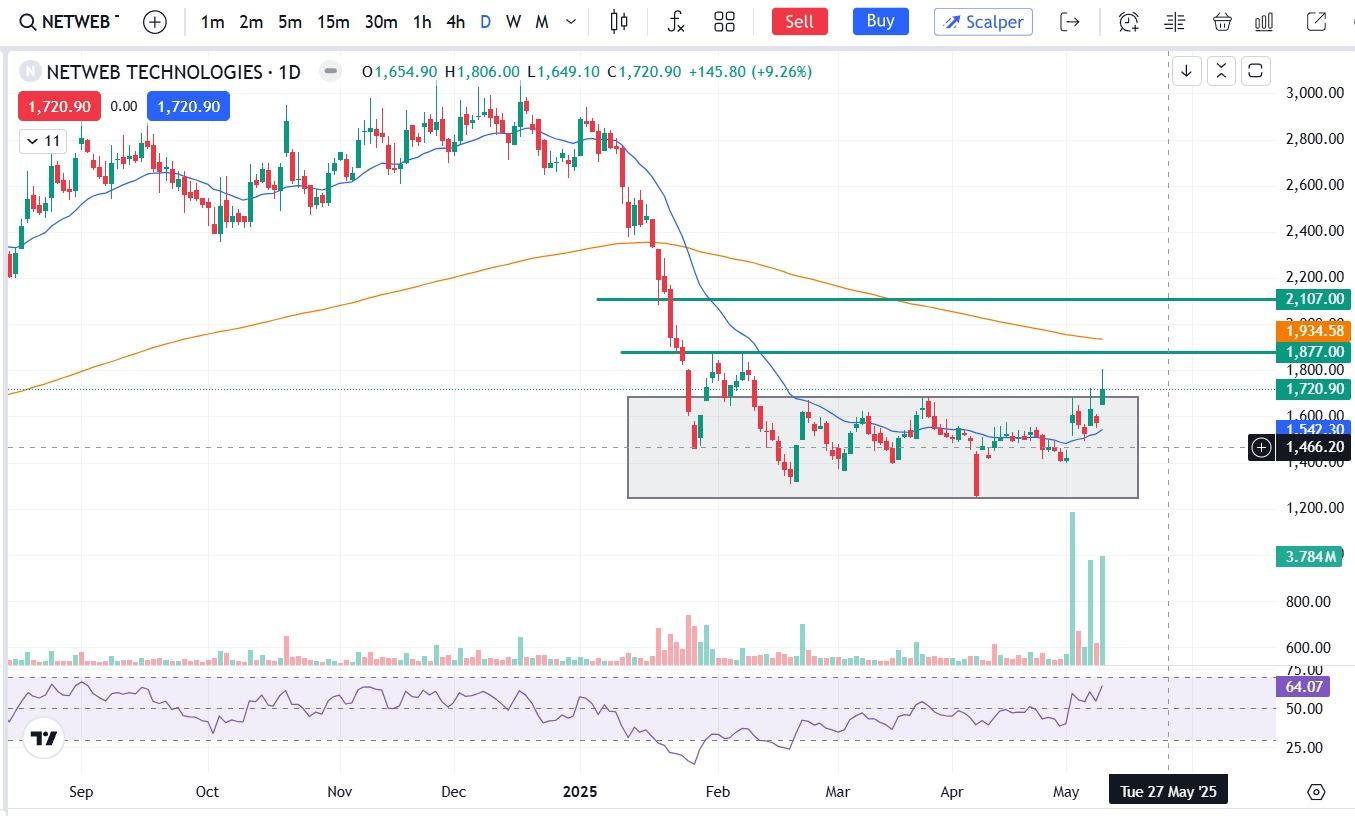Expand the 11 indicators legend toggle

point(42,141)
